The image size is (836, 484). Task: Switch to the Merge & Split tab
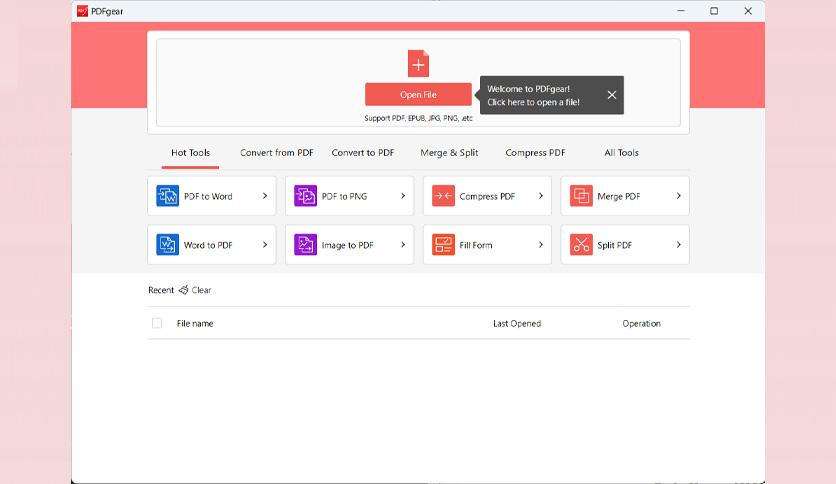click(449, 152)
